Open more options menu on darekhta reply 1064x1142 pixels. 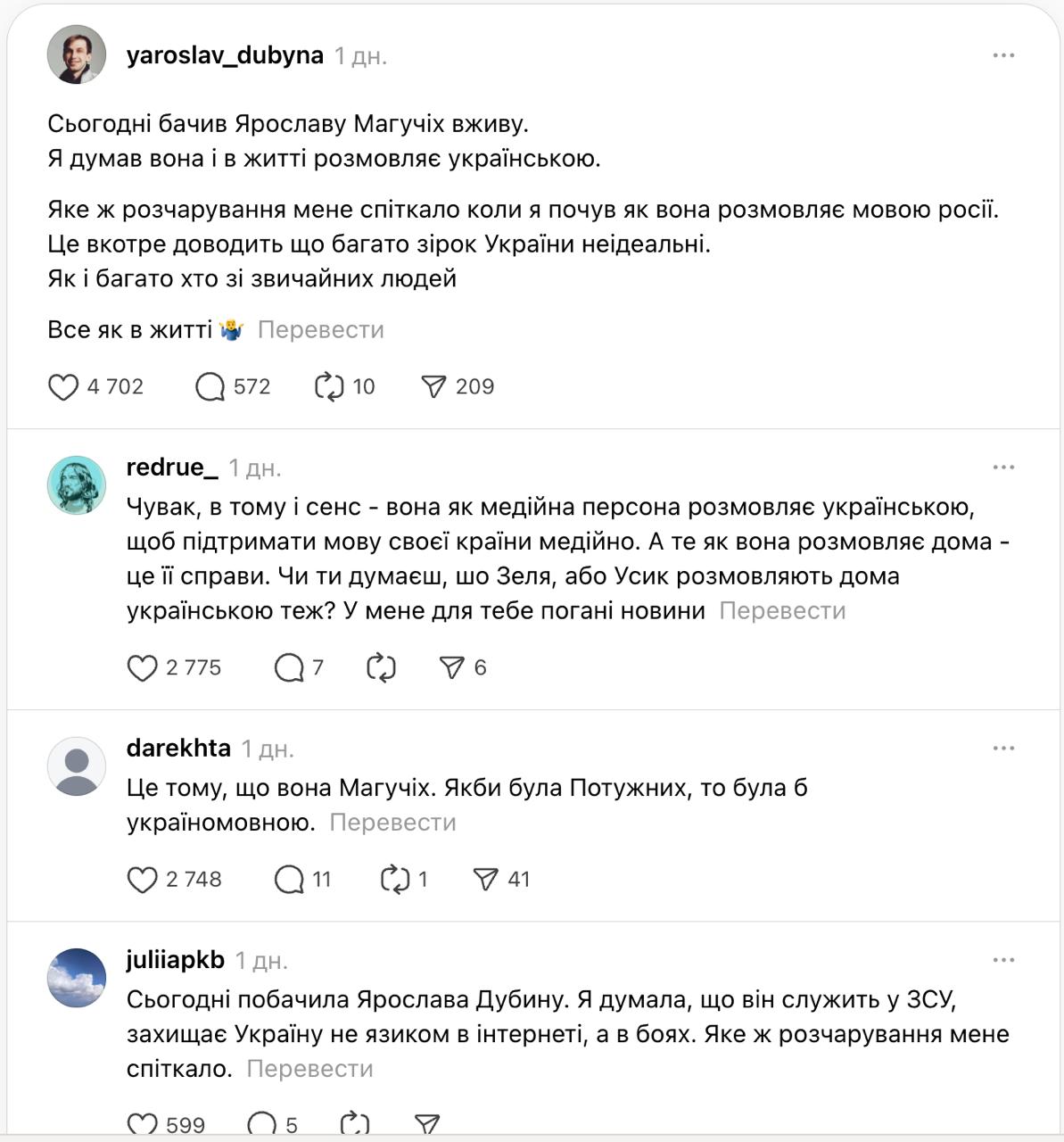pyautogui.click(x=1003, y=749)
